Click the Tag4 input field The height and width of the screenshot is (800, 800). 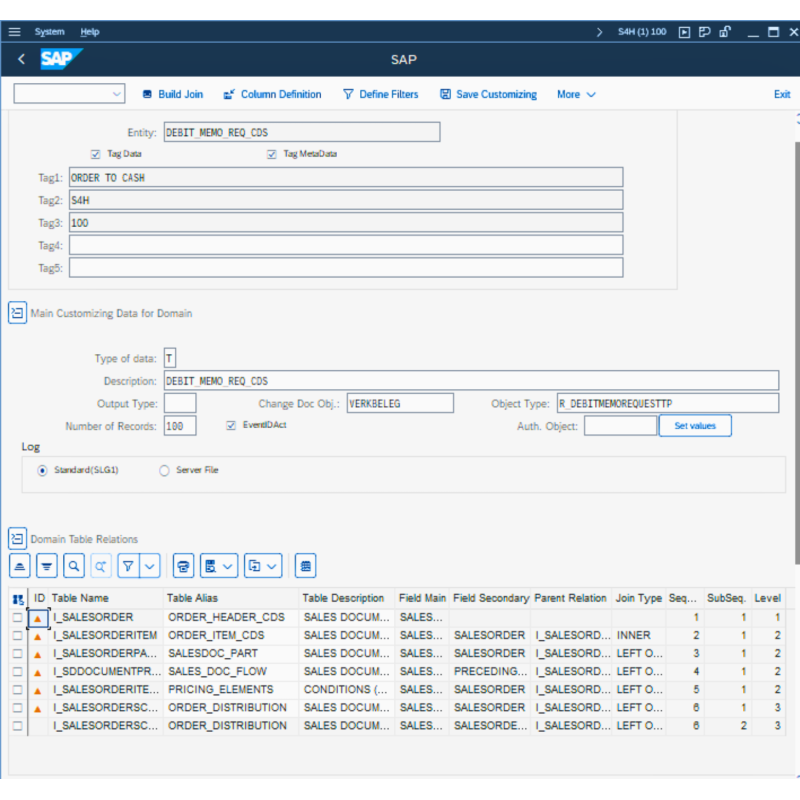coord(345,245)
